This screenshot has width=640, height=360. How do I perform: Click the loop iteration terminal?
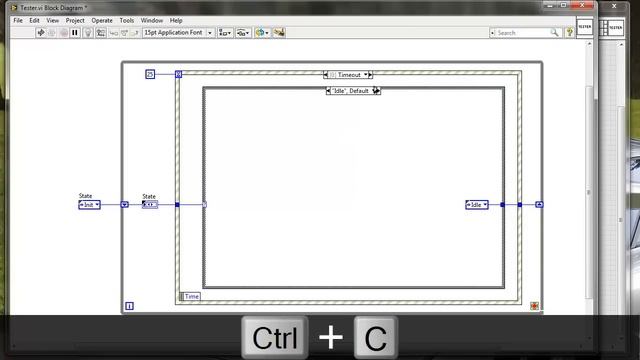[x=129, y=306]
